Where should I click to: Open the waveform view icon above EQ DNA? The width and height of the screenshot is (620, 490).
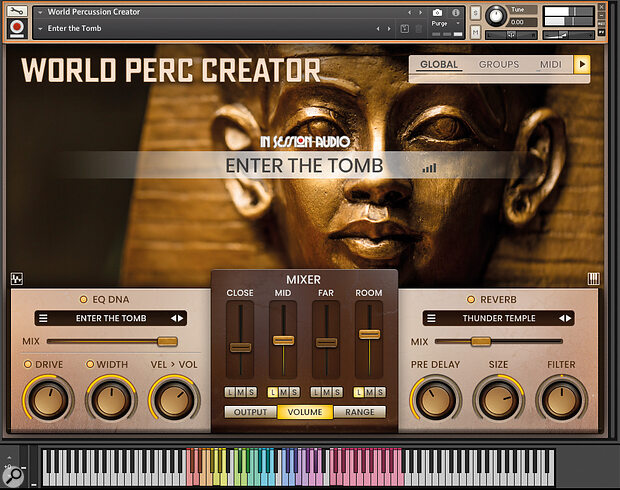(x=17, y=279)
